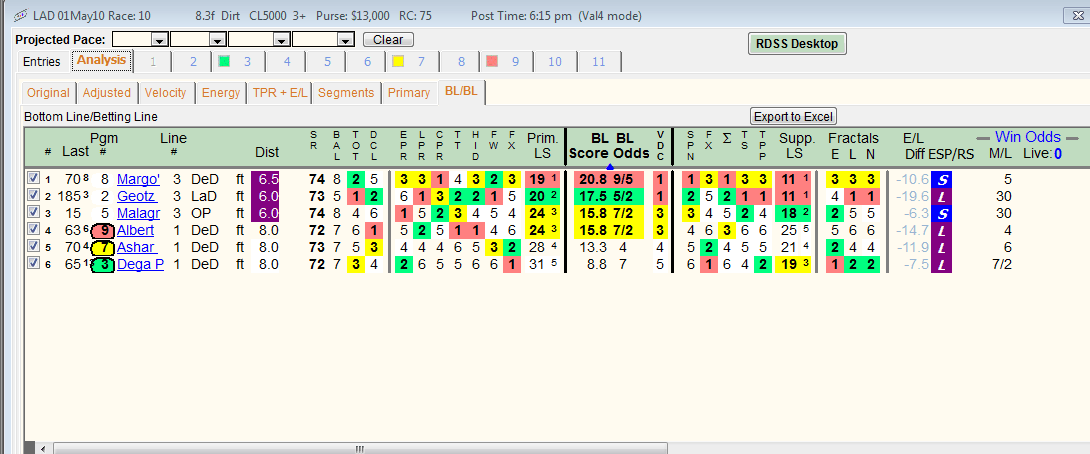Switch to the Adjusted sub-tab
1090x454 pixels.
tap(106, 92)
